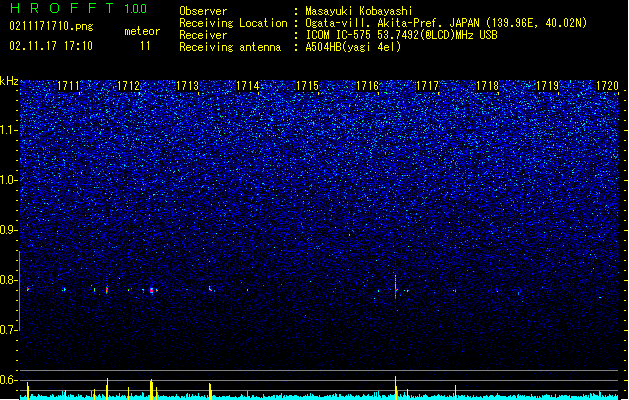Click time marker 1711

click(68, 86)
